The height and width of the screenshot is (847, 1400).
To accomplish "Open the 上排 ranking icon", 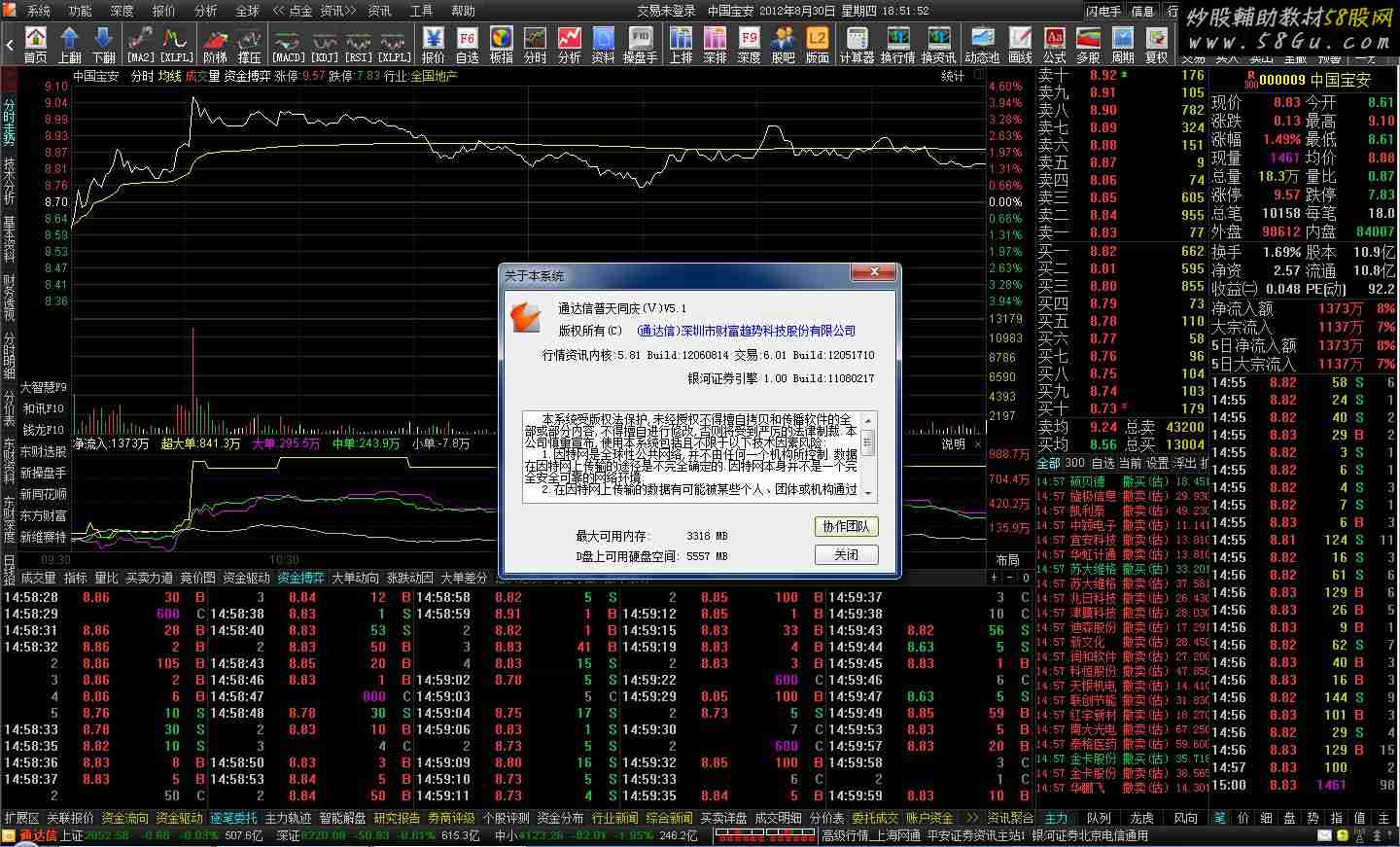I will point(682,45).
